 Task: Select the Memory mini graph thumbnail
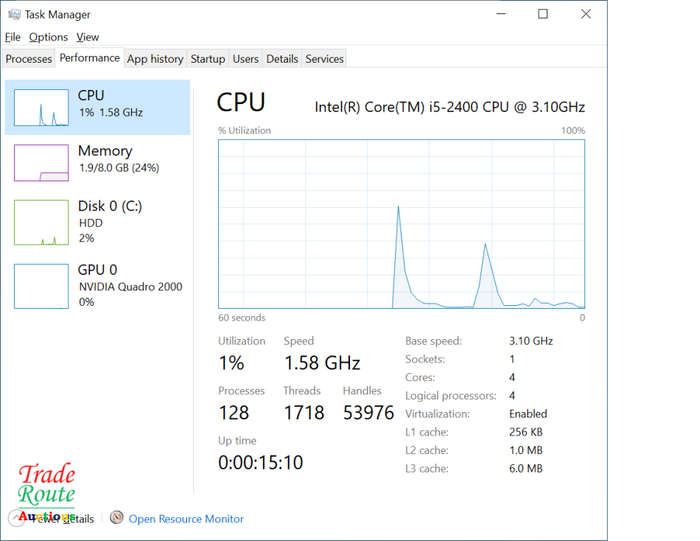pyautogui.click(x=41, y=162)
